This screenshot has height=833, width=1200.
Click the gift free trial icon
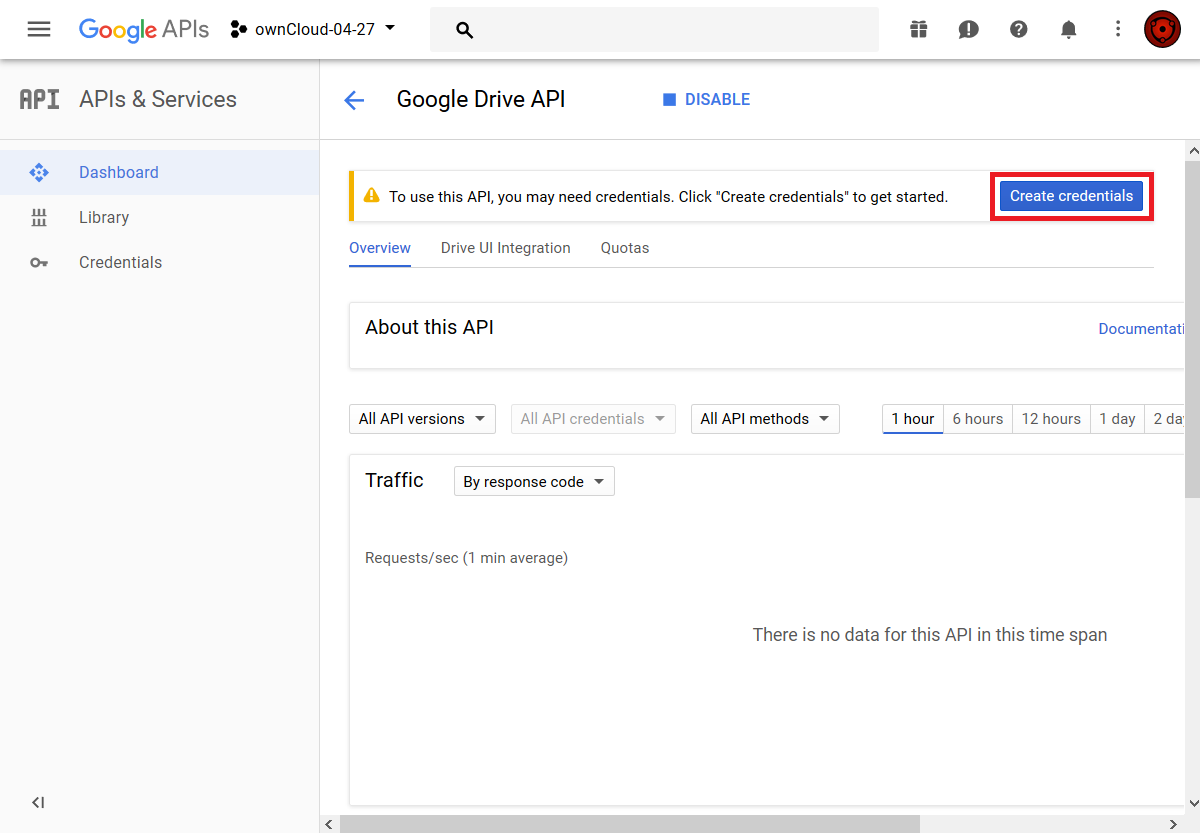tap(918, 29)
